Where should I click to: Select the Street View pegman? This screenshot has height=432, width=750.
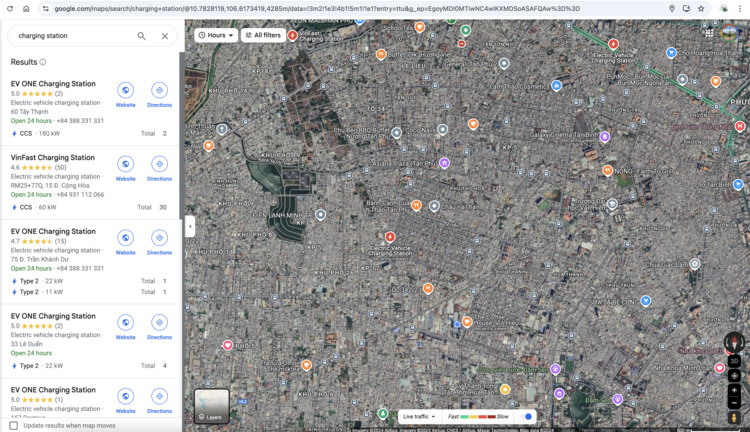point(734,418)
